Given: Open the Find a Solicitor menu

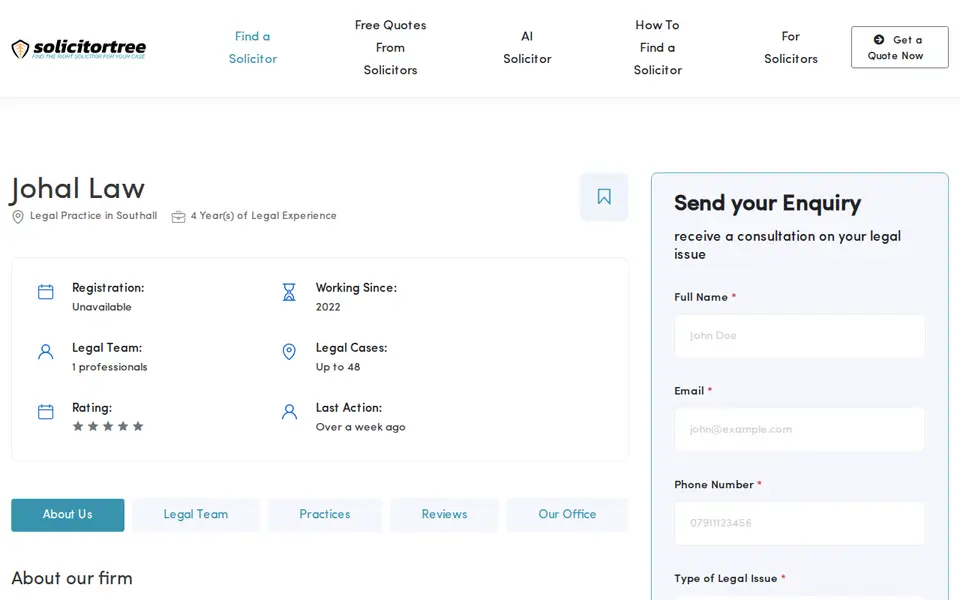Looking at the screenshot, I should tap(253, 48).
